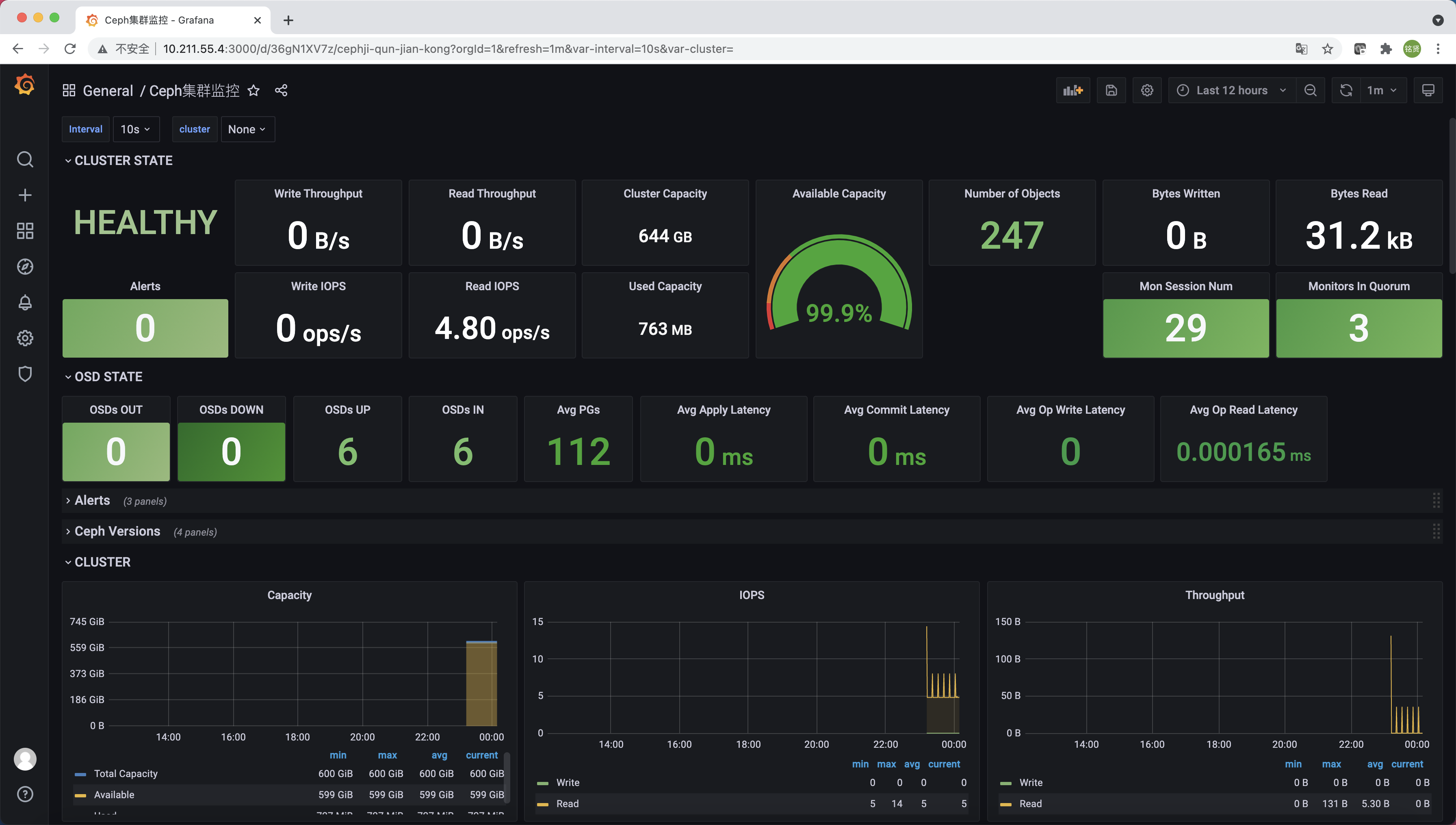Star the Ceph dashboard as favorite

(254, 91)
